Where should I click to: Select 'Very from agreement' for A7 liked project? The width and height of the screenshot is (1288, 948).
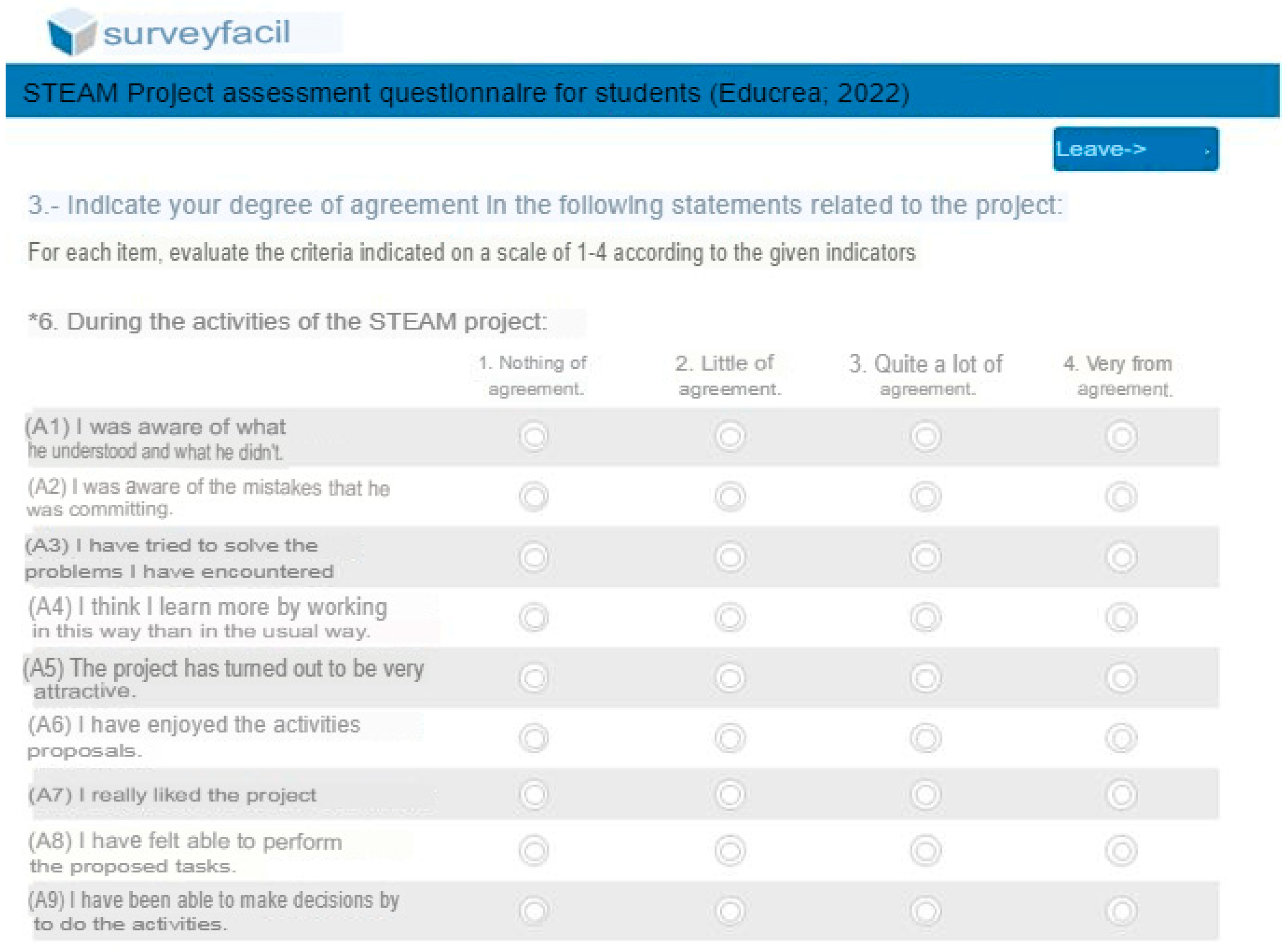click(x=1121, y=795)
